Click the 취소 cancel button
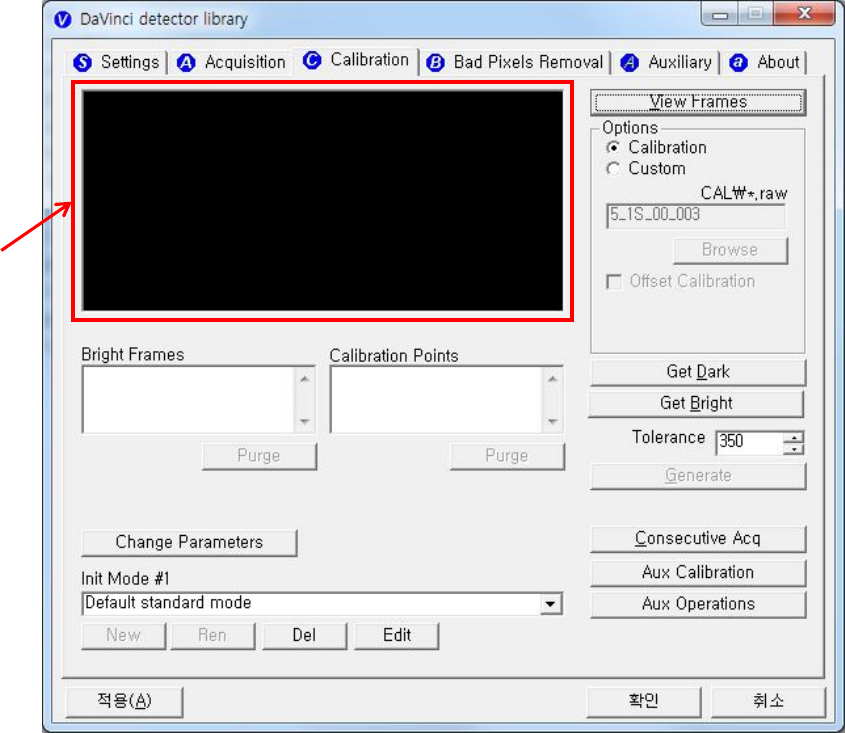This screenshot has height=733, width=845. (768, 702)
